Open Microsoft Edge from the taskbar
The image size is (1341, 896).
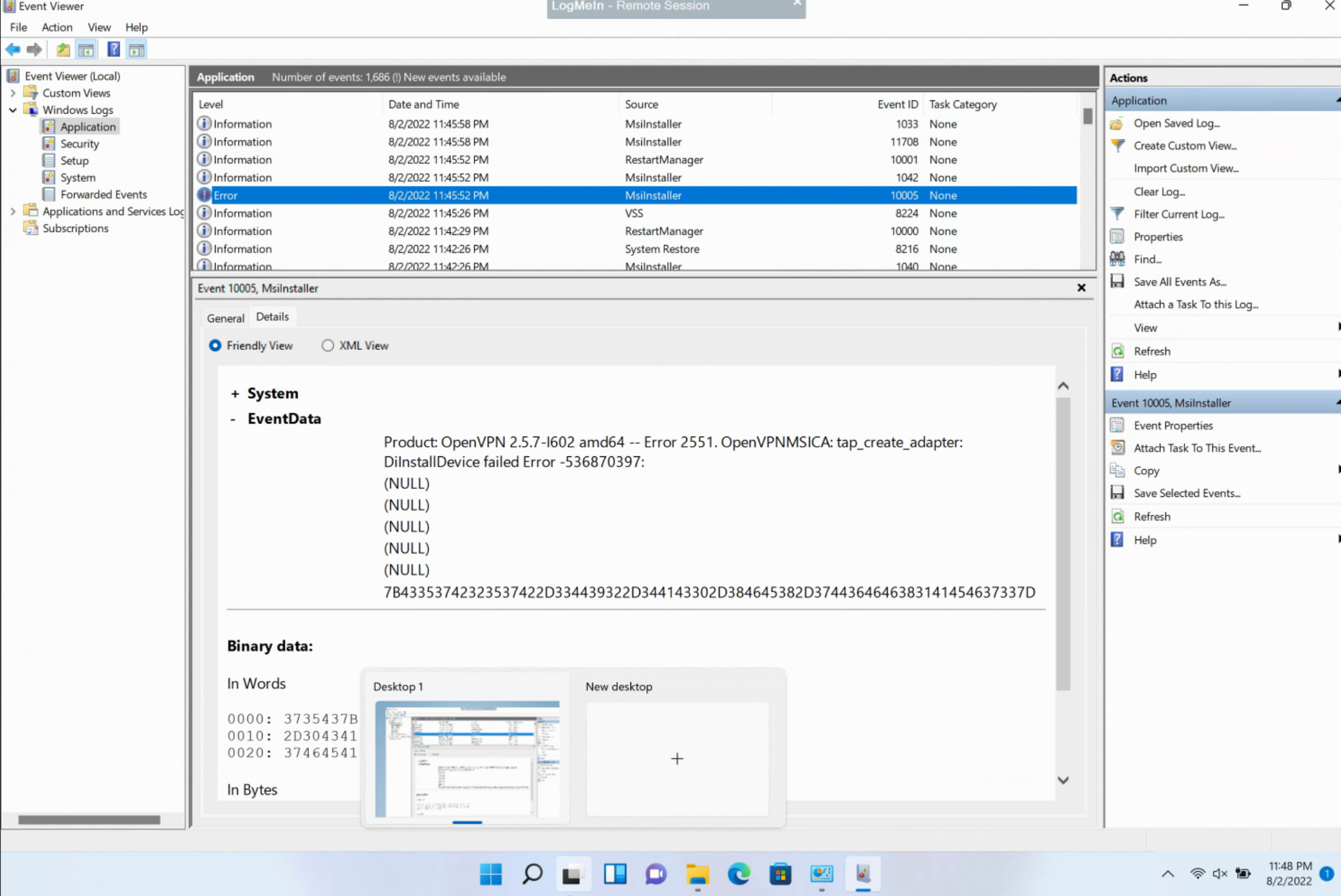(739, 874)
